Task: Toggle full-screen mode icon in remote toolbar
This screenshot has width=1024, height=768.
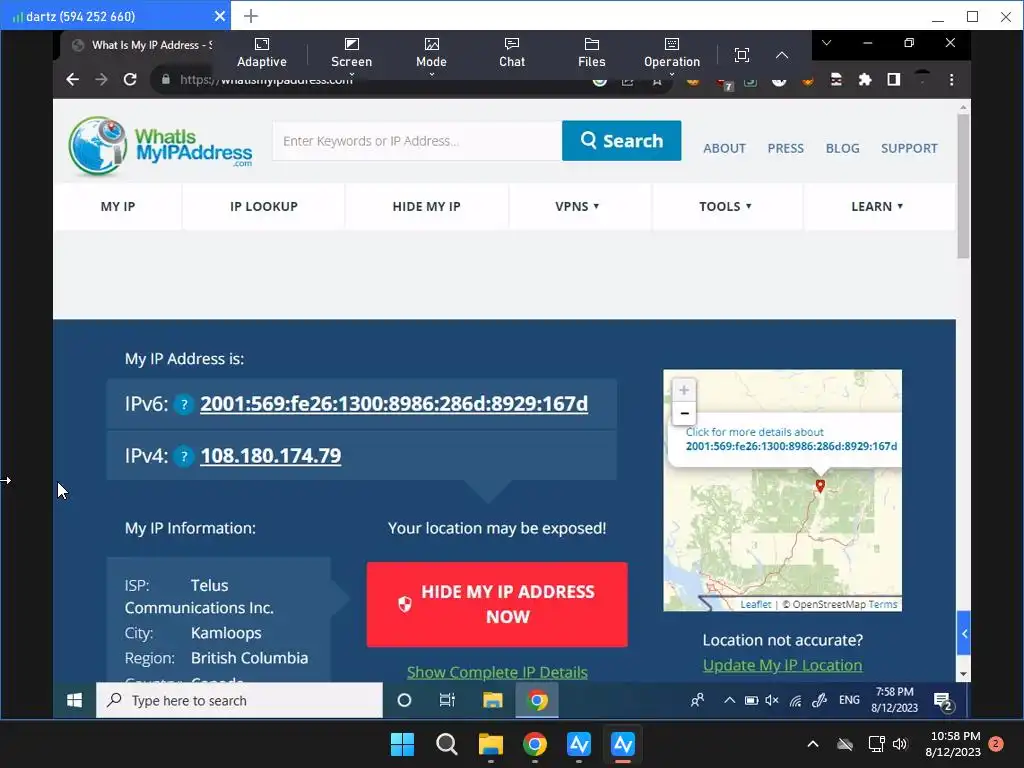Action: tap(741, 55)
